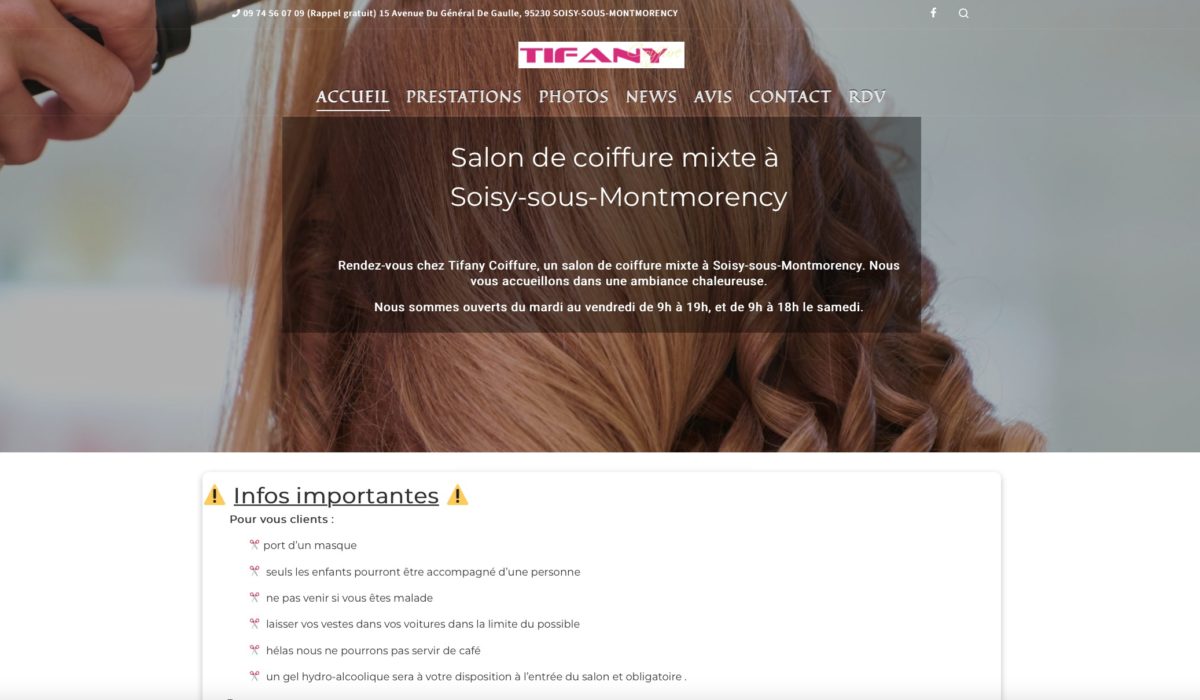Screen dimensions: 1200x700
Task: Click the phone icon in top bar
Action: pos(236,14)
